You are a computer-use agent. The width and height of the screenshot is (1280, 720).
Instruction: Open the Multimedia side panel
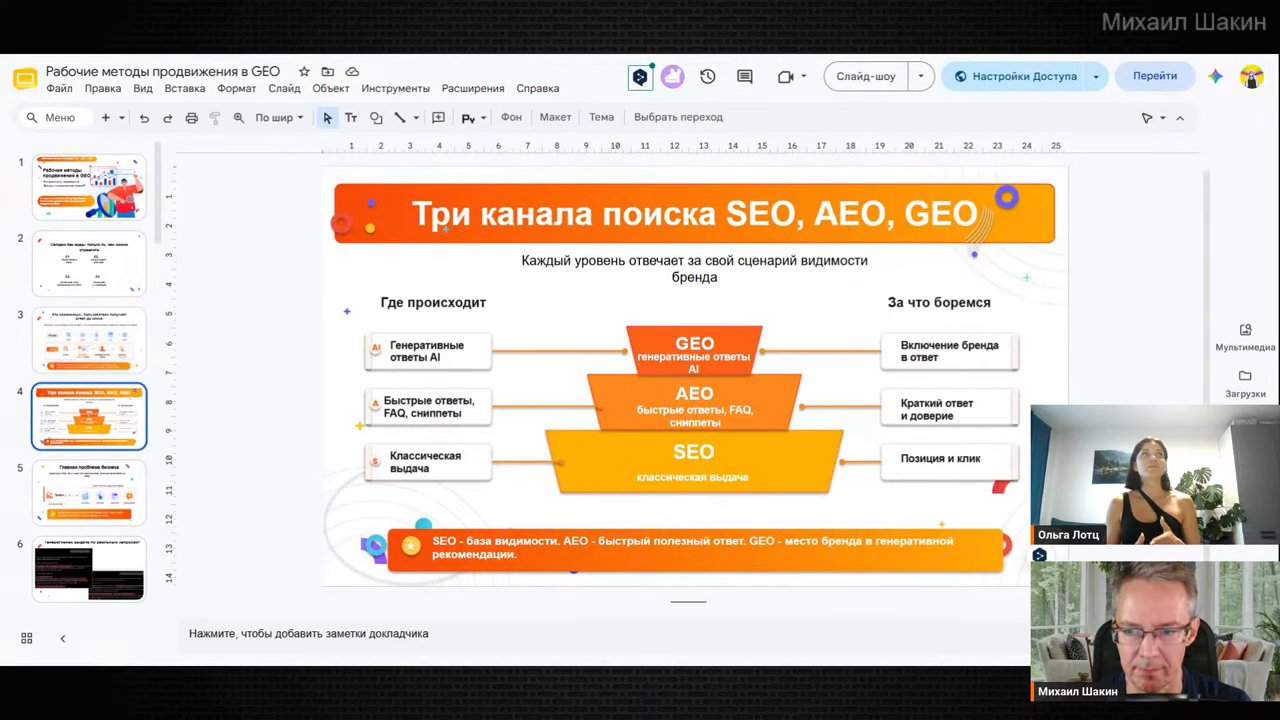[x=1245, y=338]
